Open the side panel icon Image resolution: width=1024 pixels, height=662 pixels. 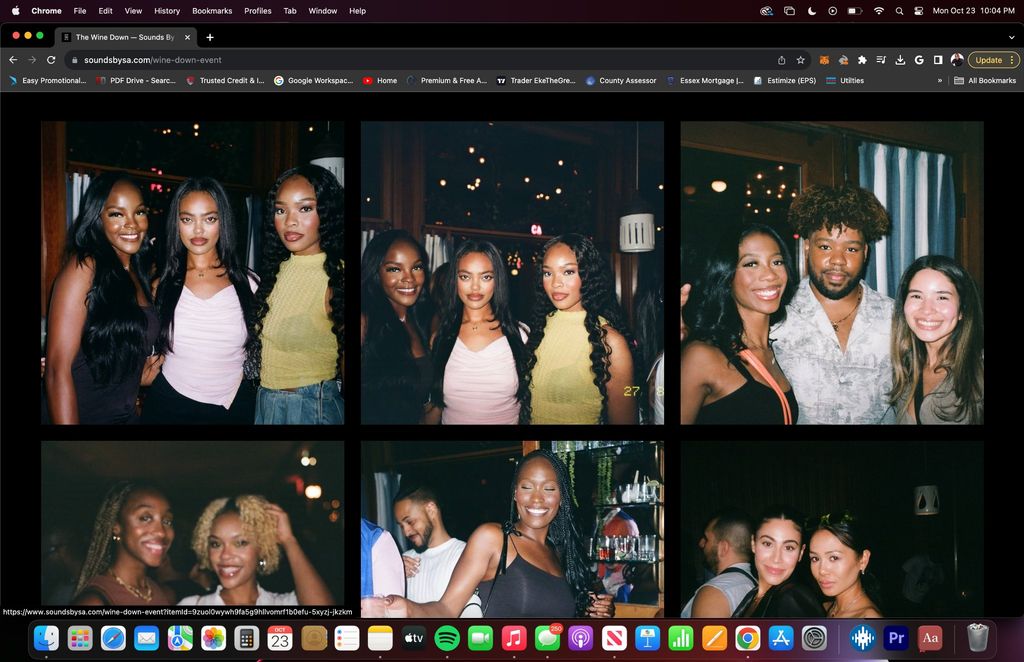938,60
